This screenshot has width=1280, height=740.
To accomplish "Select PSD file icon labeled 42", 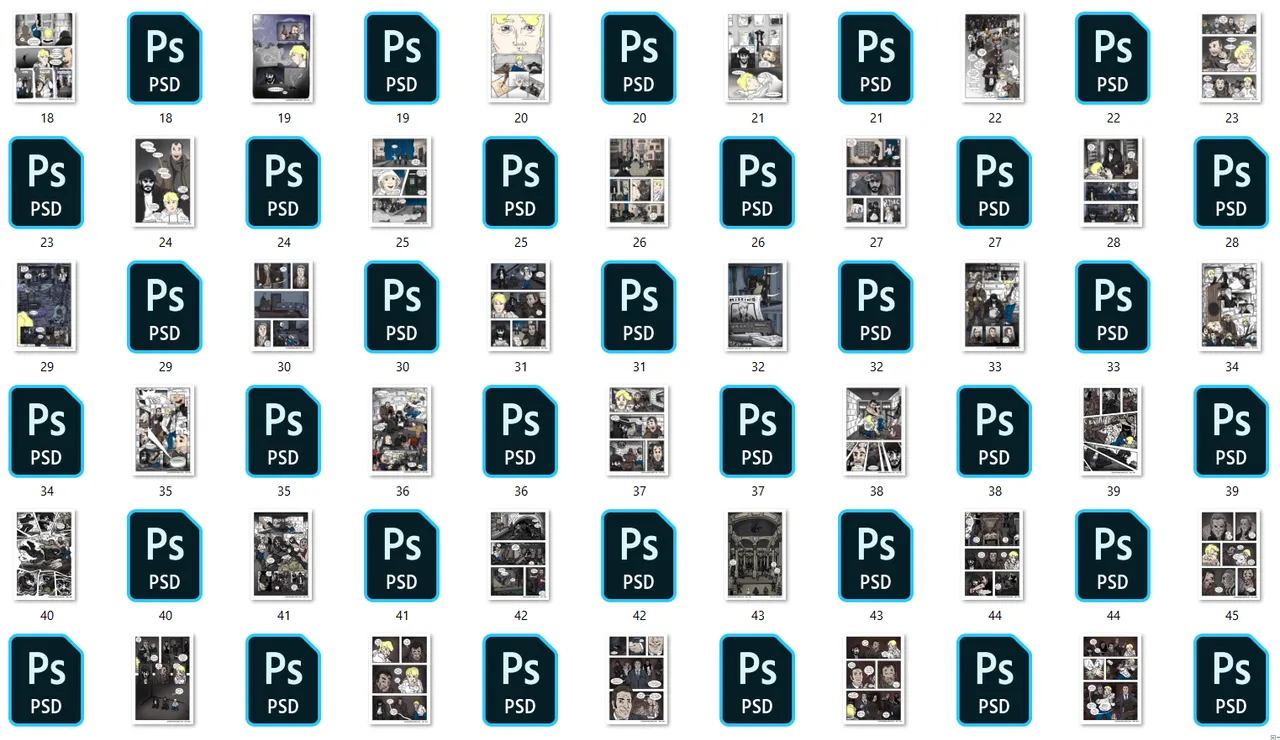I will 639,556.
